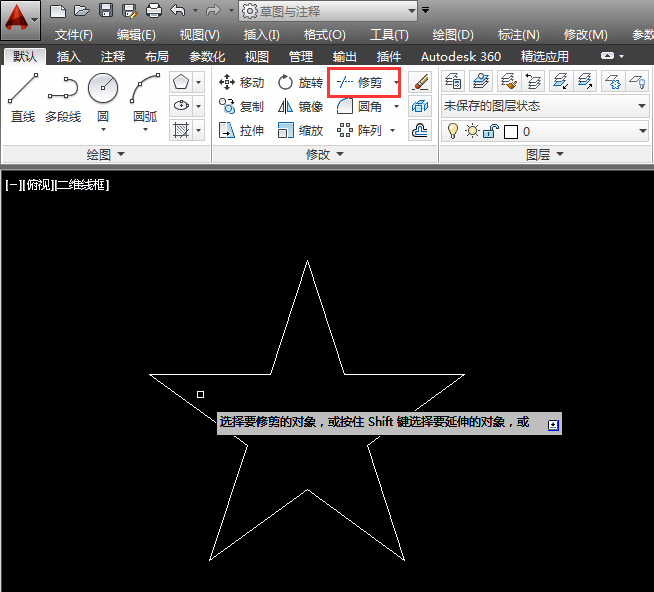Click layer 0 white color swatch
This screenshot has height=592, width=654.
pos(511,132)
